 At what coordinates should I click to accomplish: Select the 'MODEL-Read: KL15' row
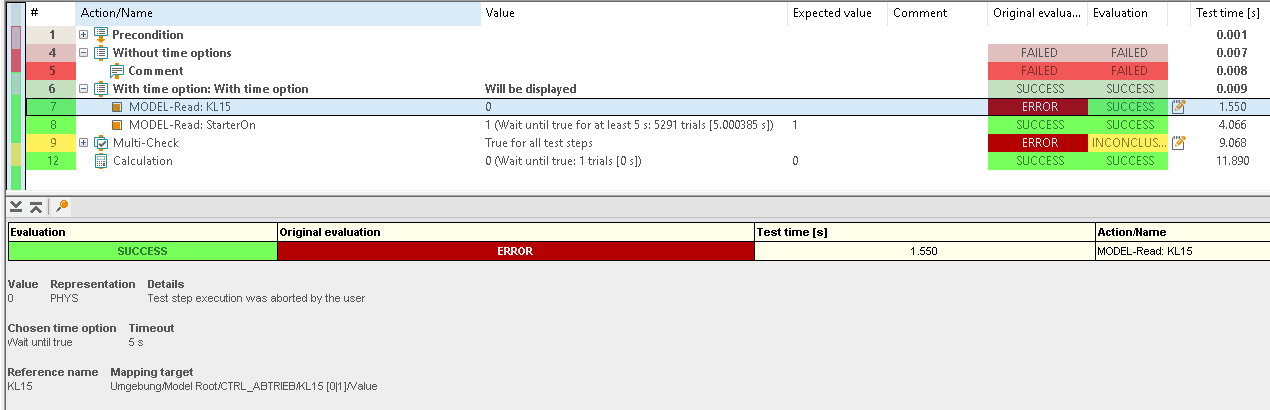point(647,107)
